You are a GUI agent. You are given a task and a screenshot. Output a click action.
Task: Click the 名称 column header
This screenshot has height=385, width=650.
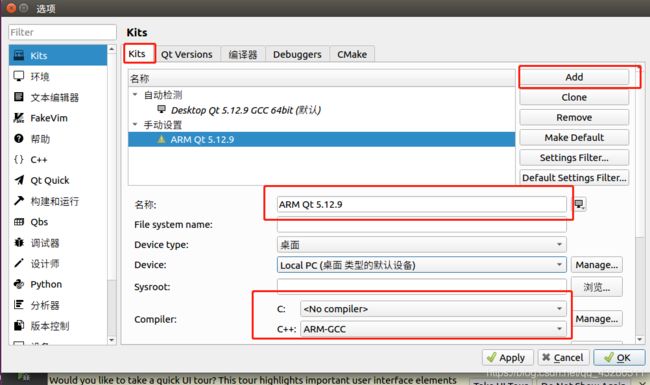[322, 78]
